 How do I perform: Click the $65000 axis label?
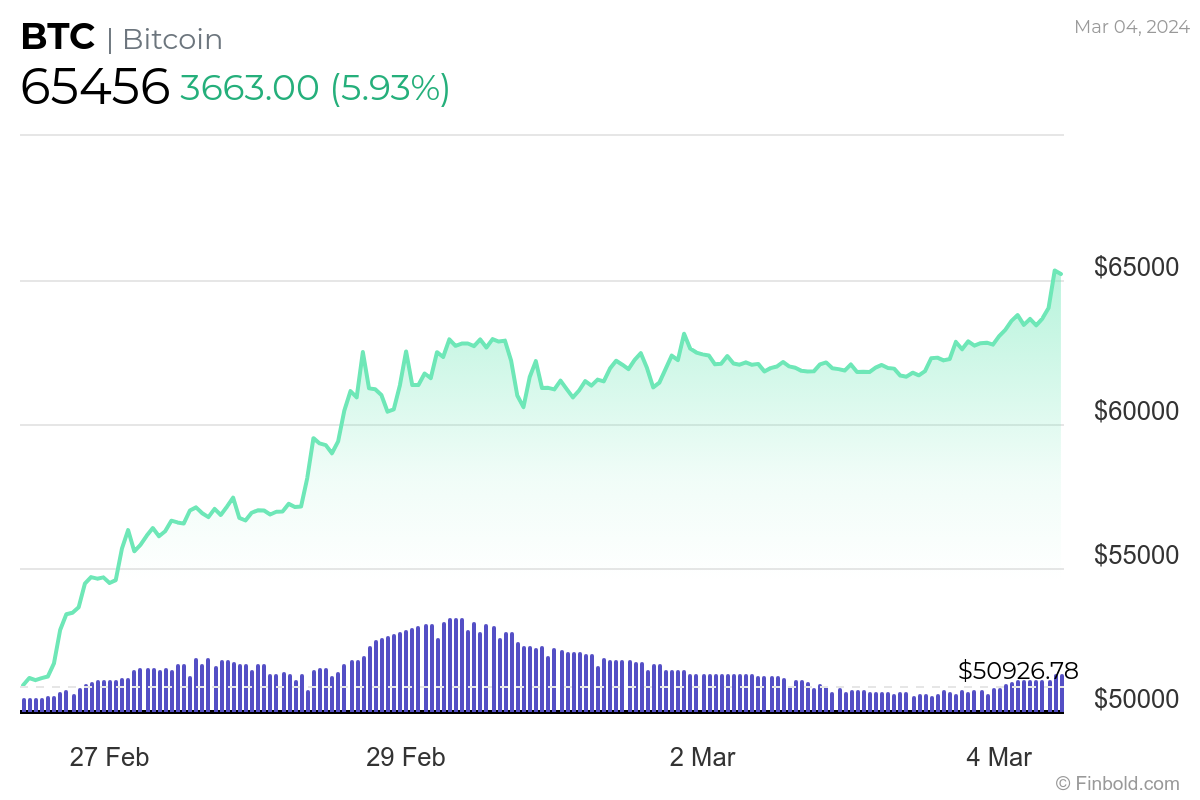pos(1137,268)
